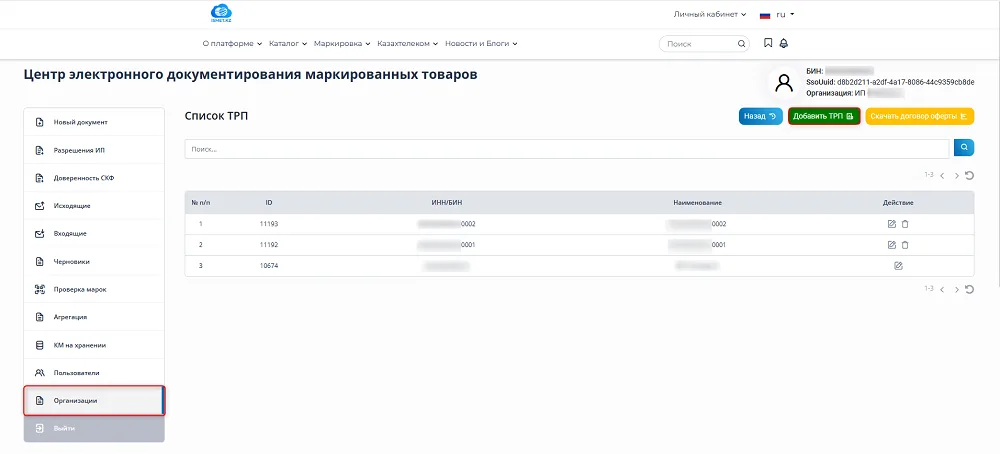Select ID cell 11192
This screenshot has width=1000, height=454.
[269, 245]
